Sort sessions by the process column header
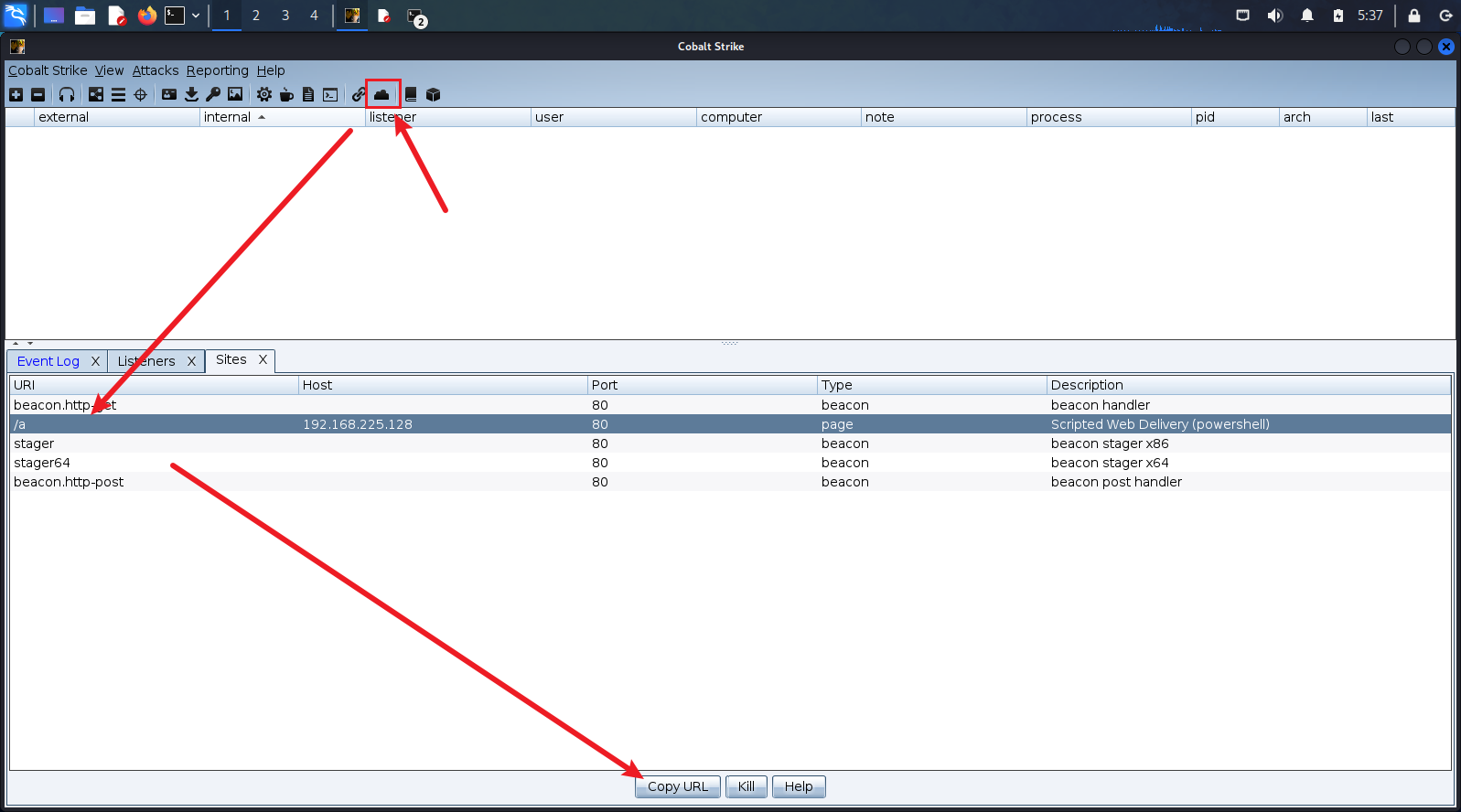 pos(1109,117)
